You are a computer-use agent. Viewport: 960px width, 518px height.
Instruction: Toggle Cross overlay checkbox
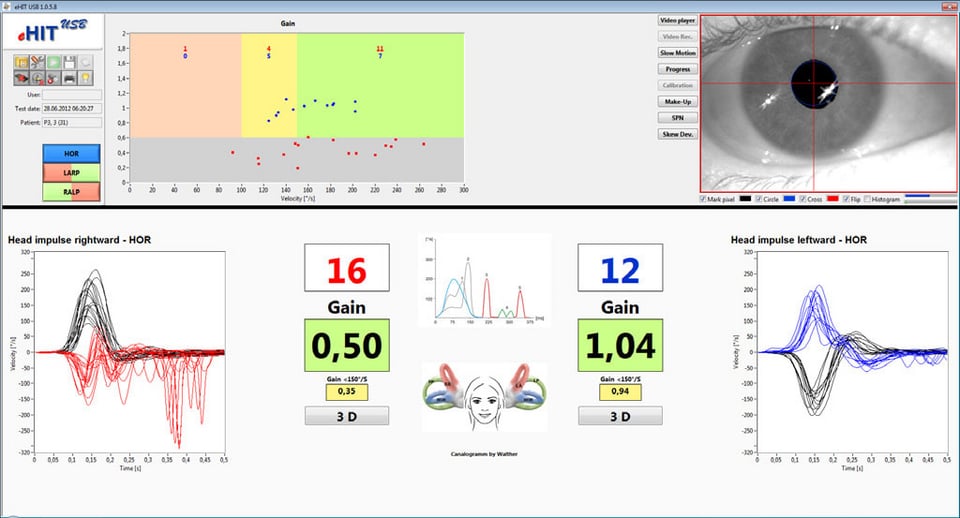pyautogui.click(x=803, y=199)
